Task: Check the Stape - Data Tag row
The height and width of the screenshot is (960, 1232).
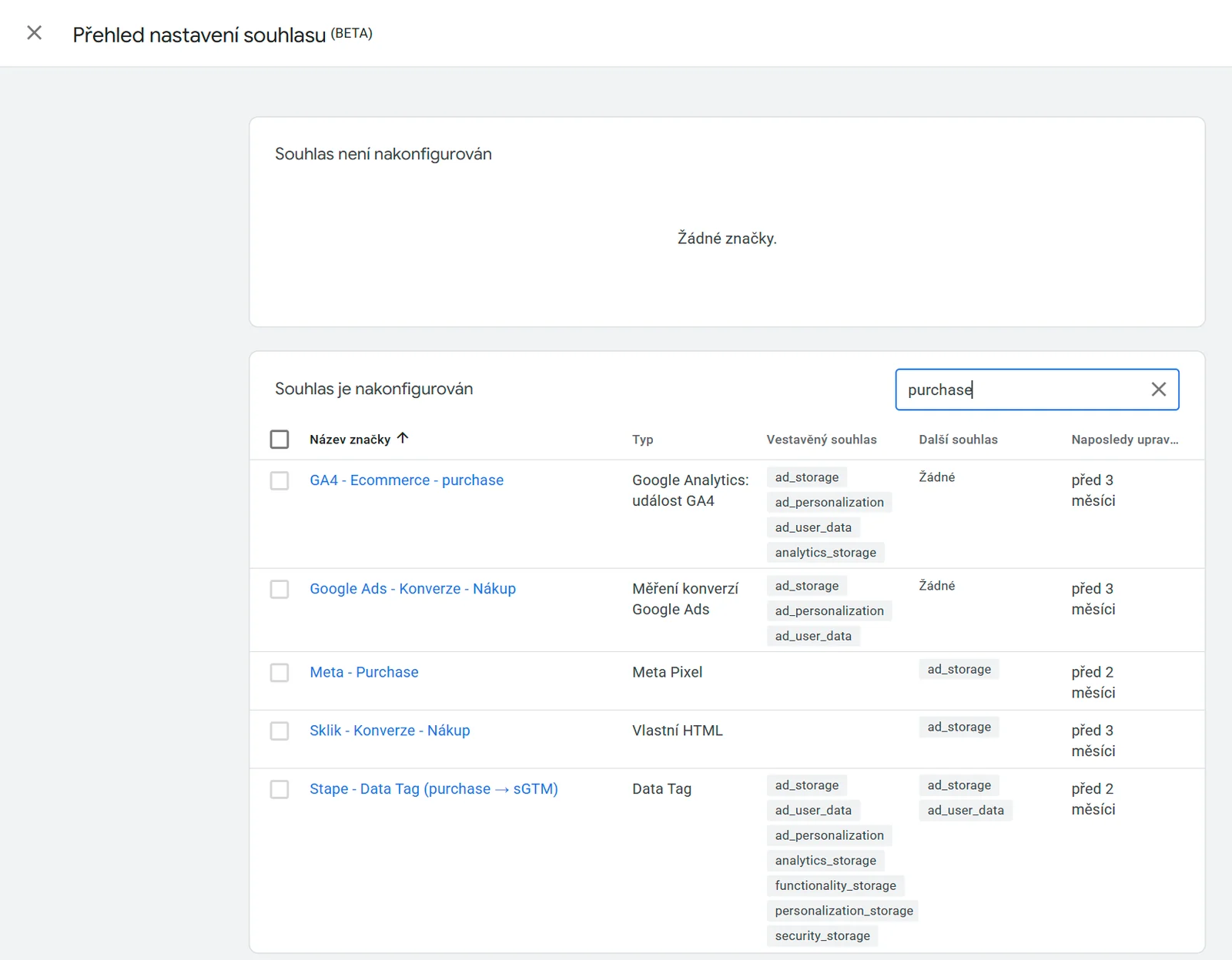Action: point(280,789)
